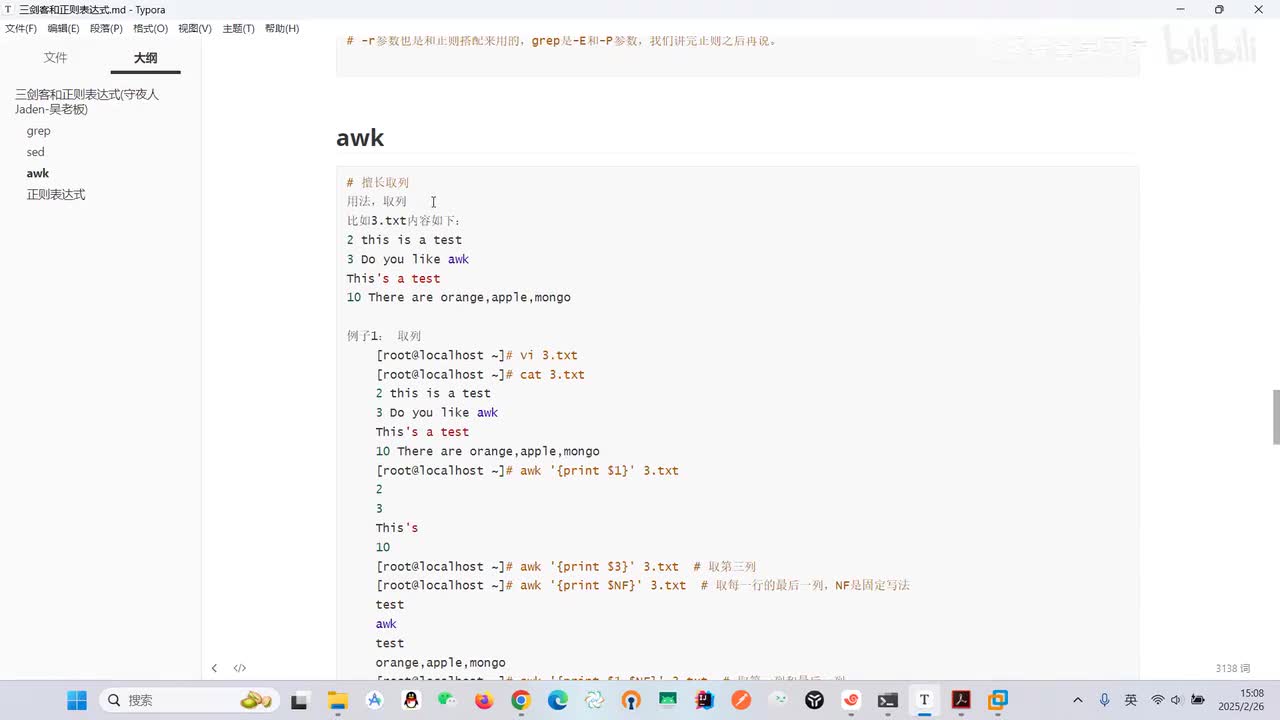The image size is (1280, 720).
Task: Open WeChat from the taskbar
Action: pyautogui.click(x=447, y=700)
